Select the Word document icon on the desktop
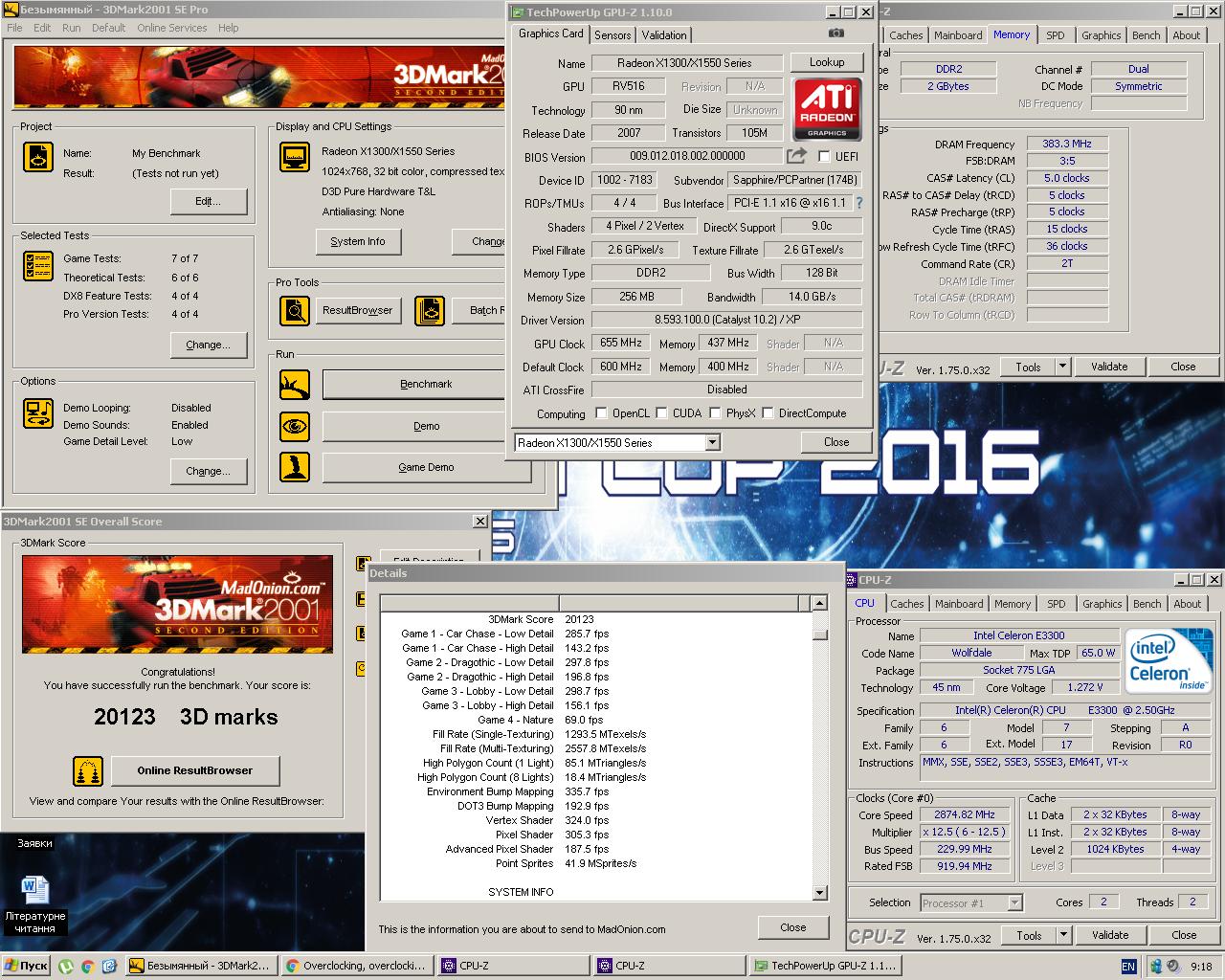 click(x=35, y=889)
